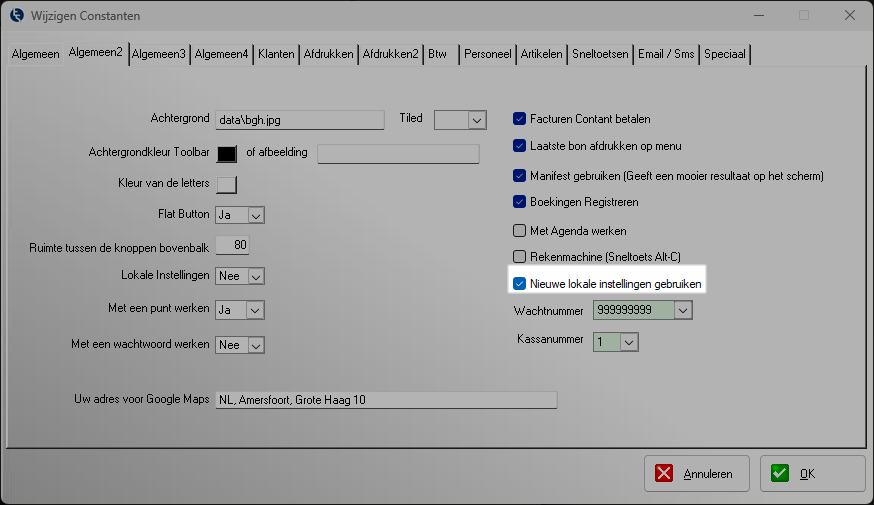Uncheck Nieuwe lokale instellingen gebruiken
This screenshot has height=505, width=874.
[519, 284]
